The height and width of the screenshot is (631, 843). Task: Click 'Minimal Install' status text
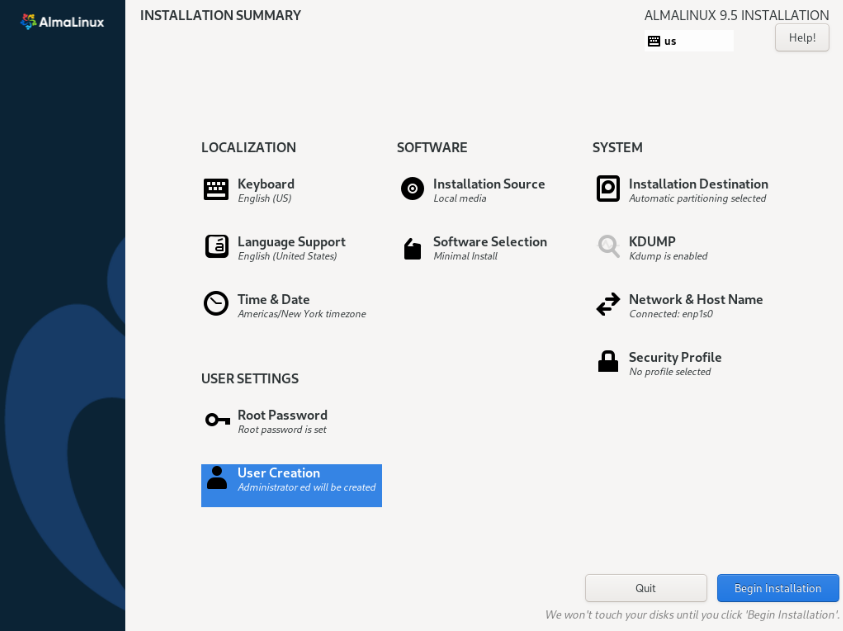coord(466,256)
